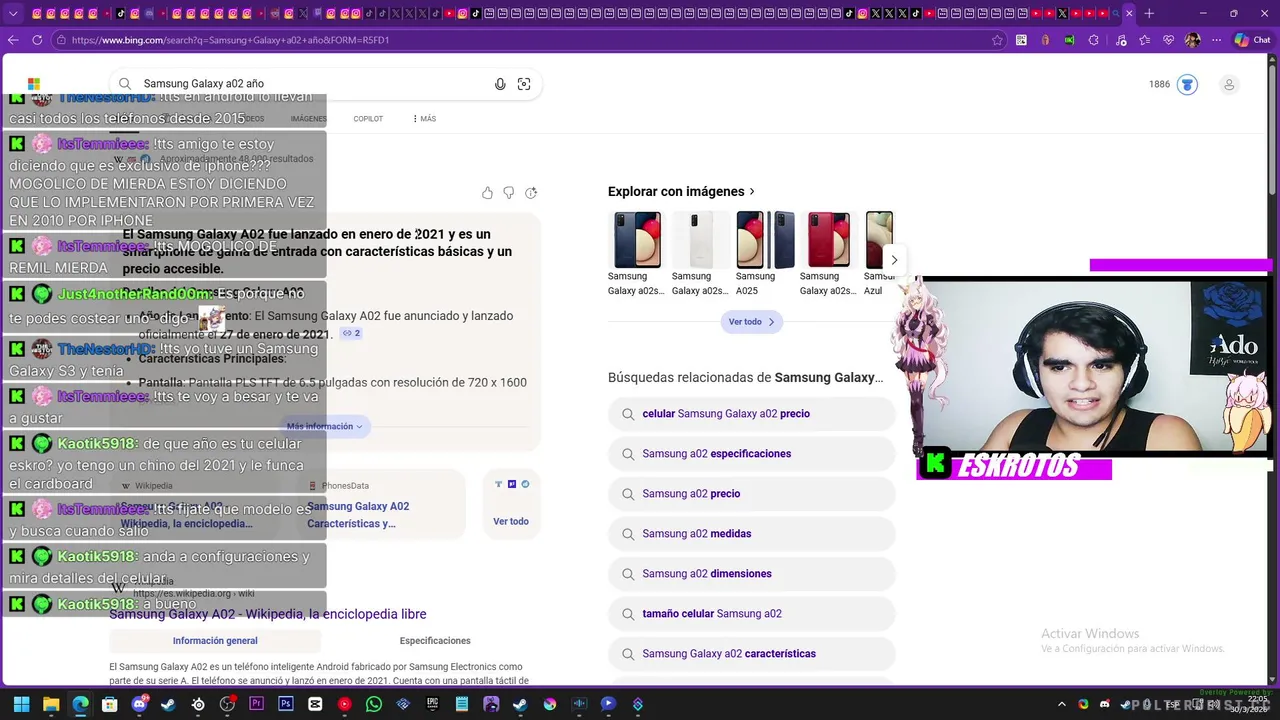Launch Photoshop from taskbar

coord(286,704)
